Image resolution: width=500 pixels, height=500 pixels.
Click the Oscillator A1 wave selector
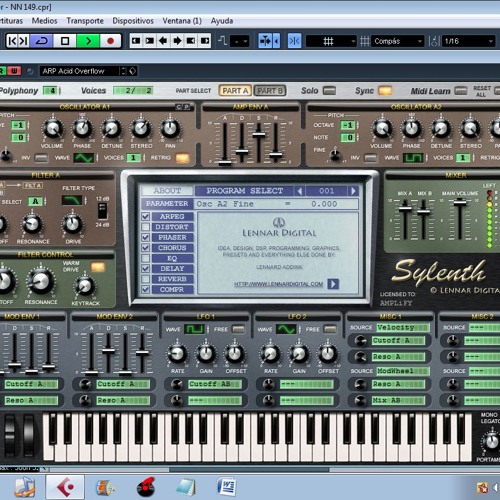(84, 158)
